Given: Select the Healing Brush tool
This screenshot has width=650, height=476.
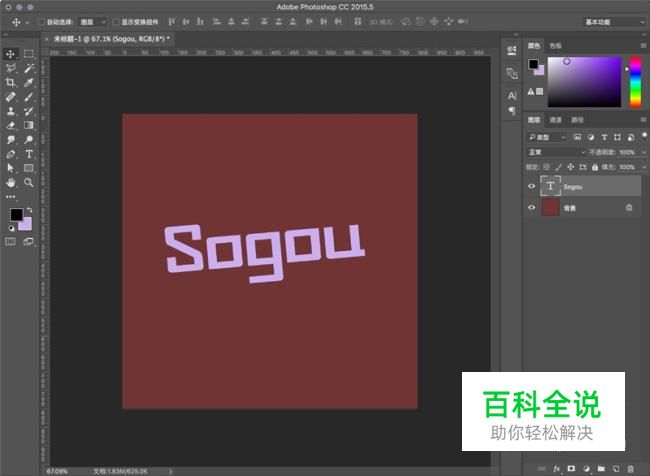Looking at the screenshot, I should (11, 97).
